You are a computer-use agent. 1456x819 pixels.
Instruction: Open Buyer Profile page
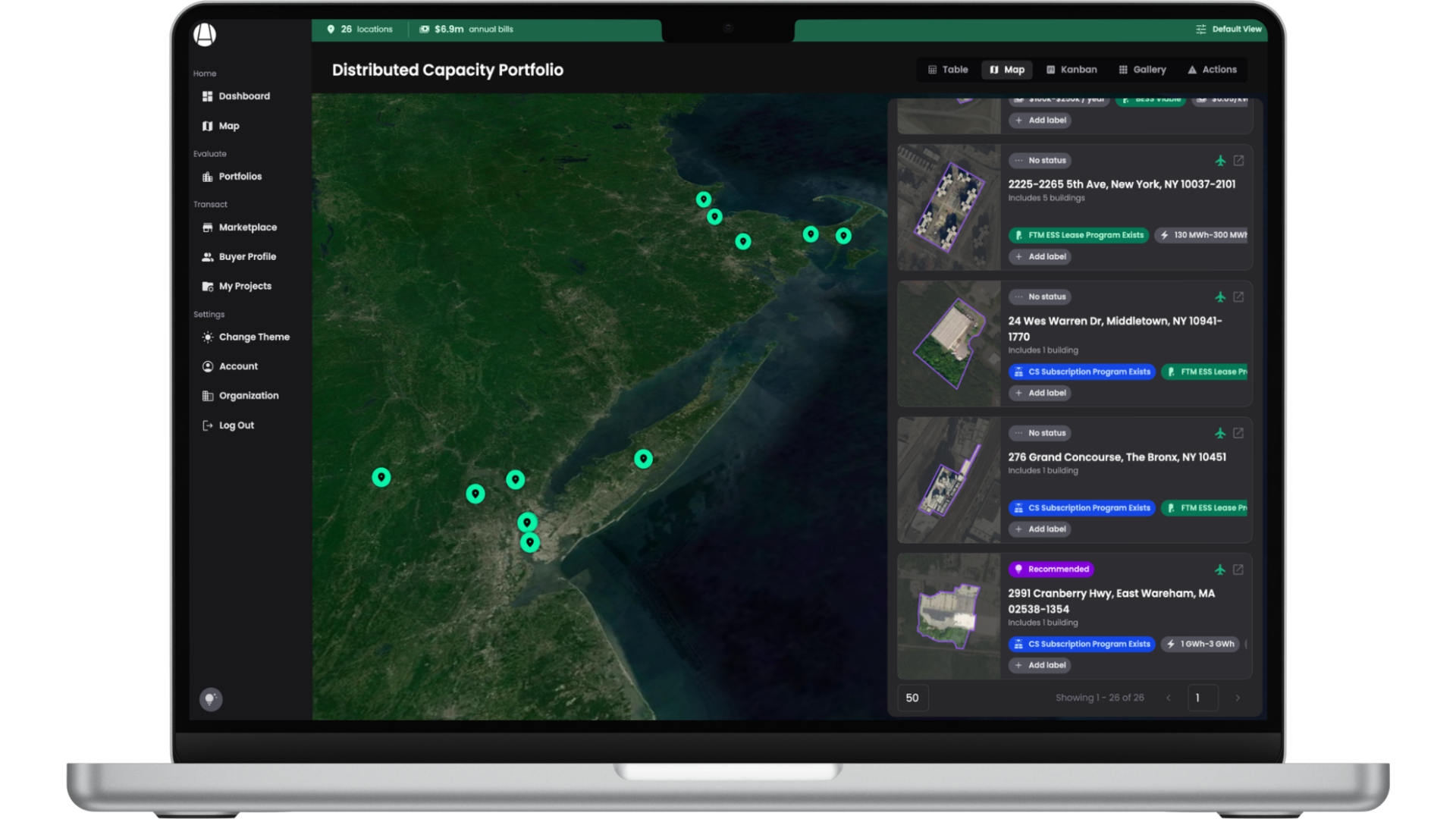tap(239, 257)
